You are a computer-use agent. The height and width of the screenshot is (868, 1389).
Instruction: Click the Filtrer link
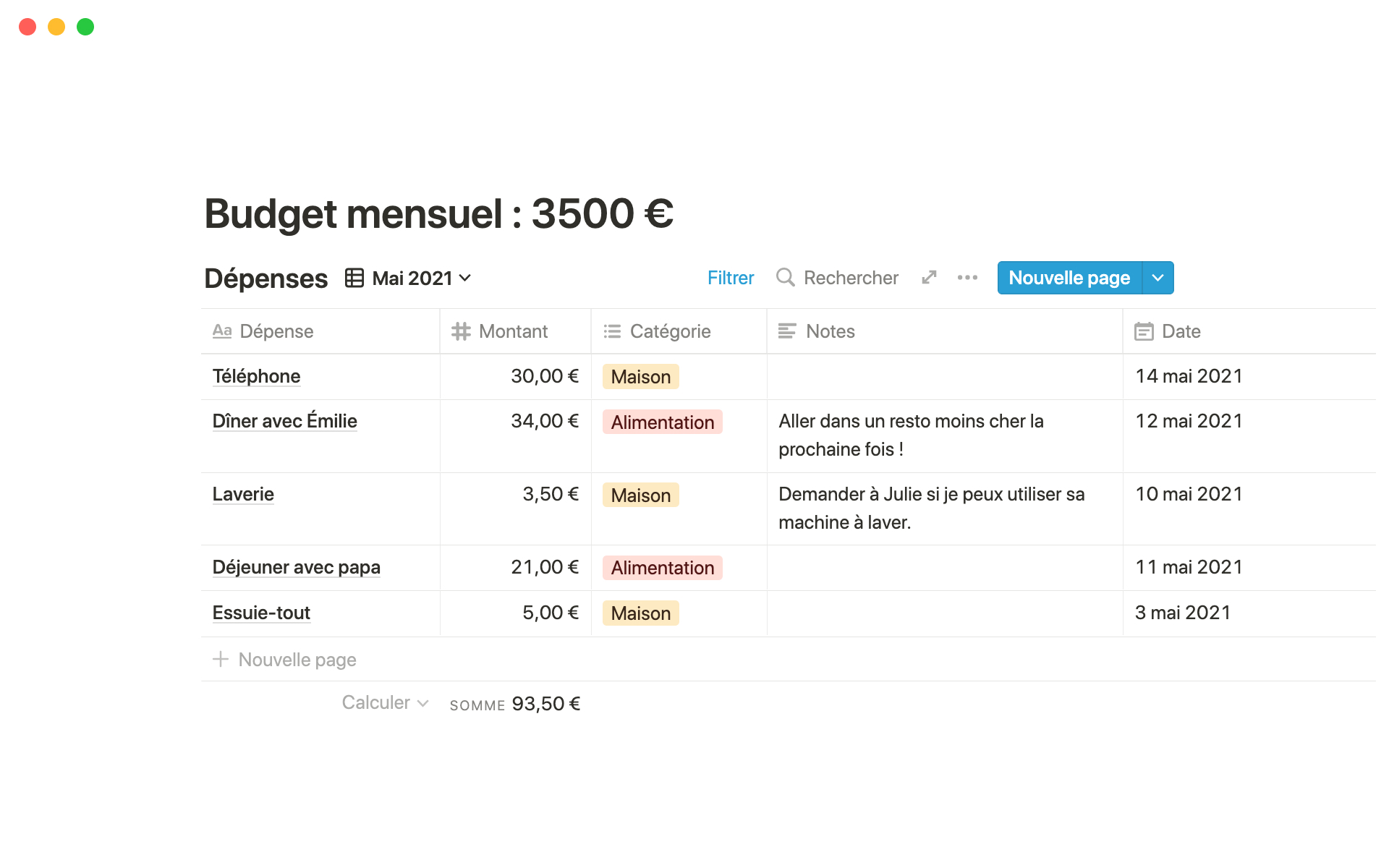click(x=730, y=278)
